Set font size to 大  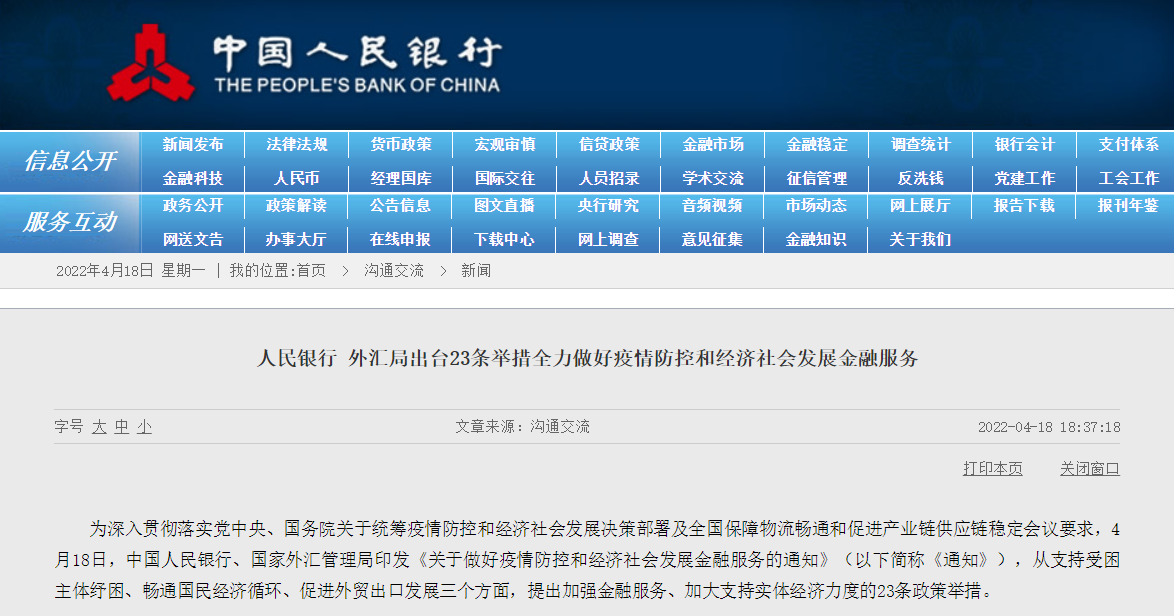pos(99,427)
